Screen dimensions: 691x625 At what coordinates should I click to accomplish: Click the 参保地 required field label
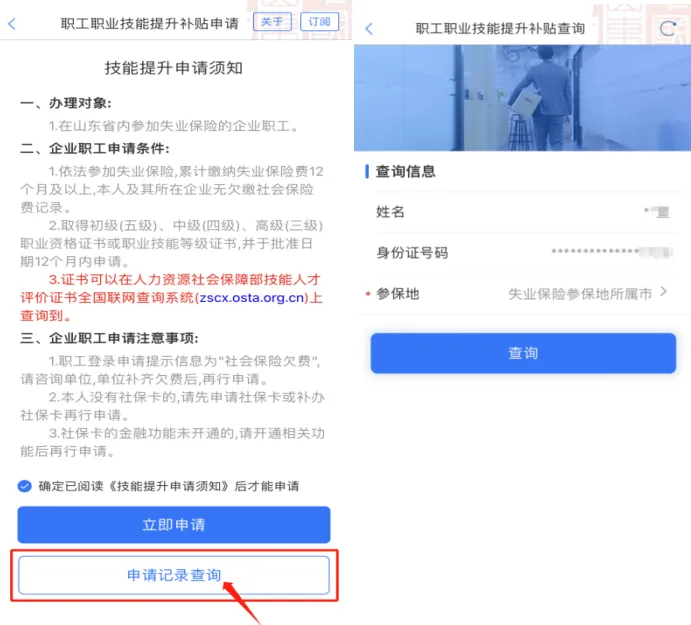(398, 294)
